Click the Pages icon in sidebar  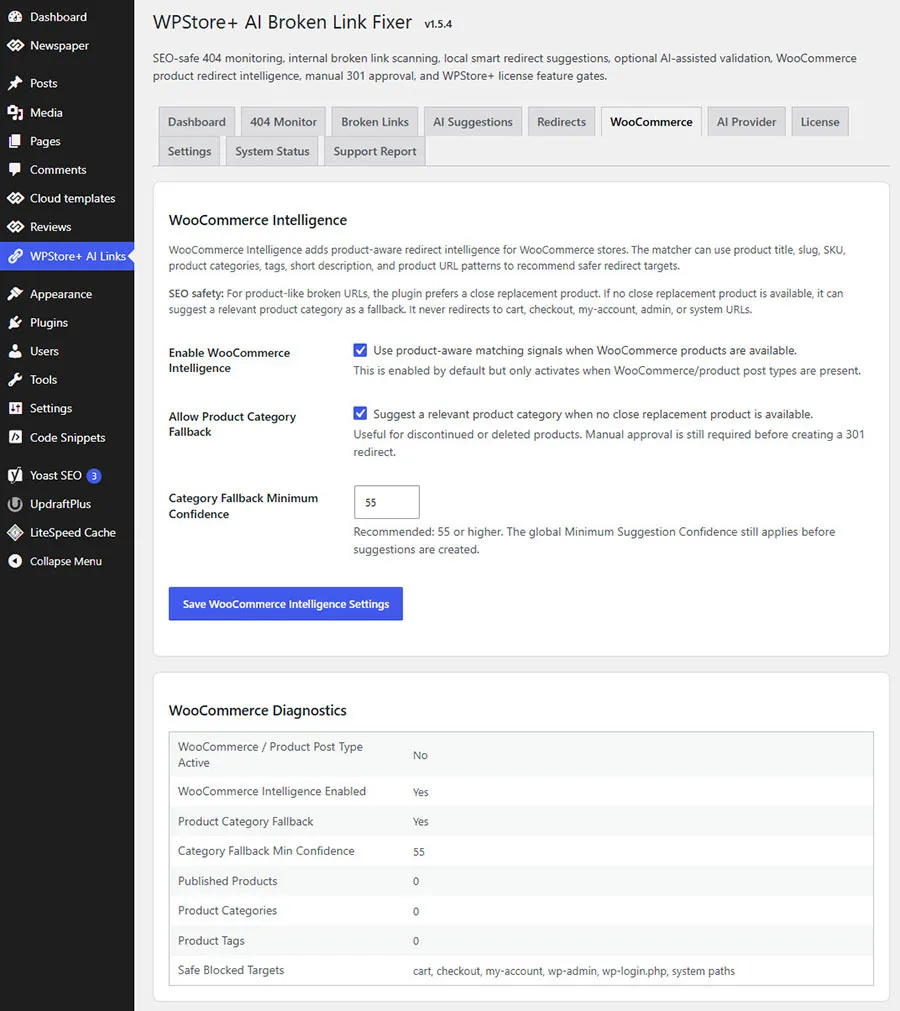15,141
